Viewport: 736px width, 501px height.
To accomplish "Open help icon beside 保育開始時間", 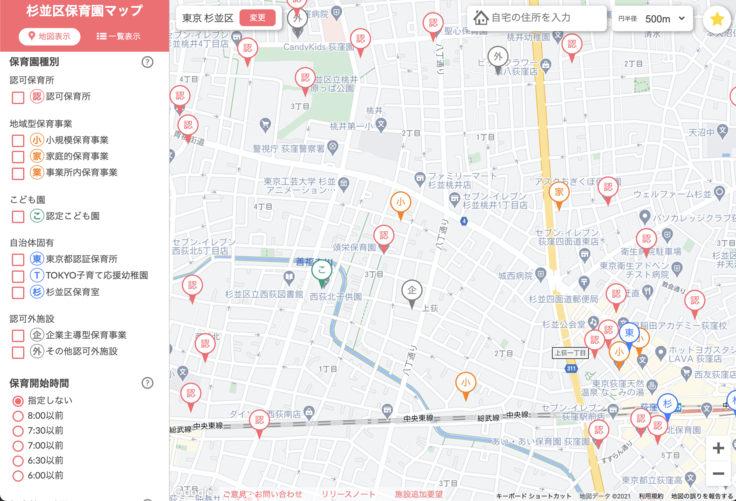I will coord(148,383).
